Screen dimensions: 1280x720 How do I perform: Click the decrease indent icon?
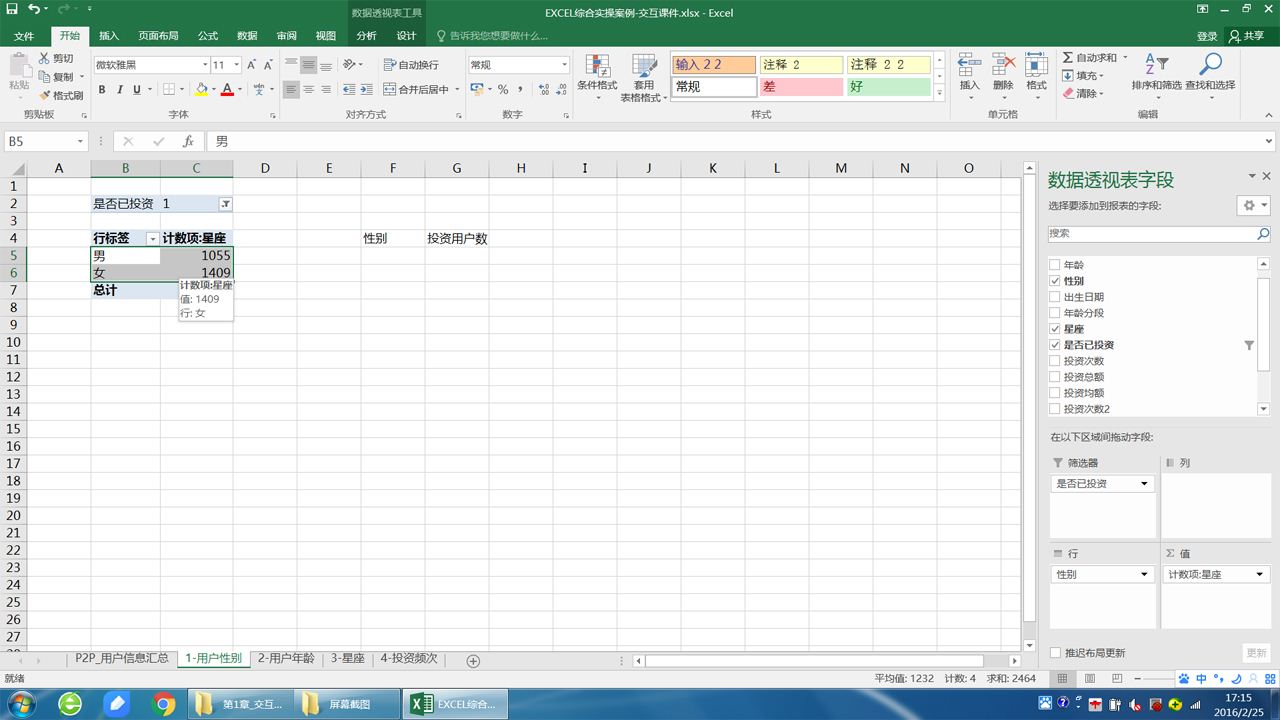pyautogui.click(x=349, y=90)
